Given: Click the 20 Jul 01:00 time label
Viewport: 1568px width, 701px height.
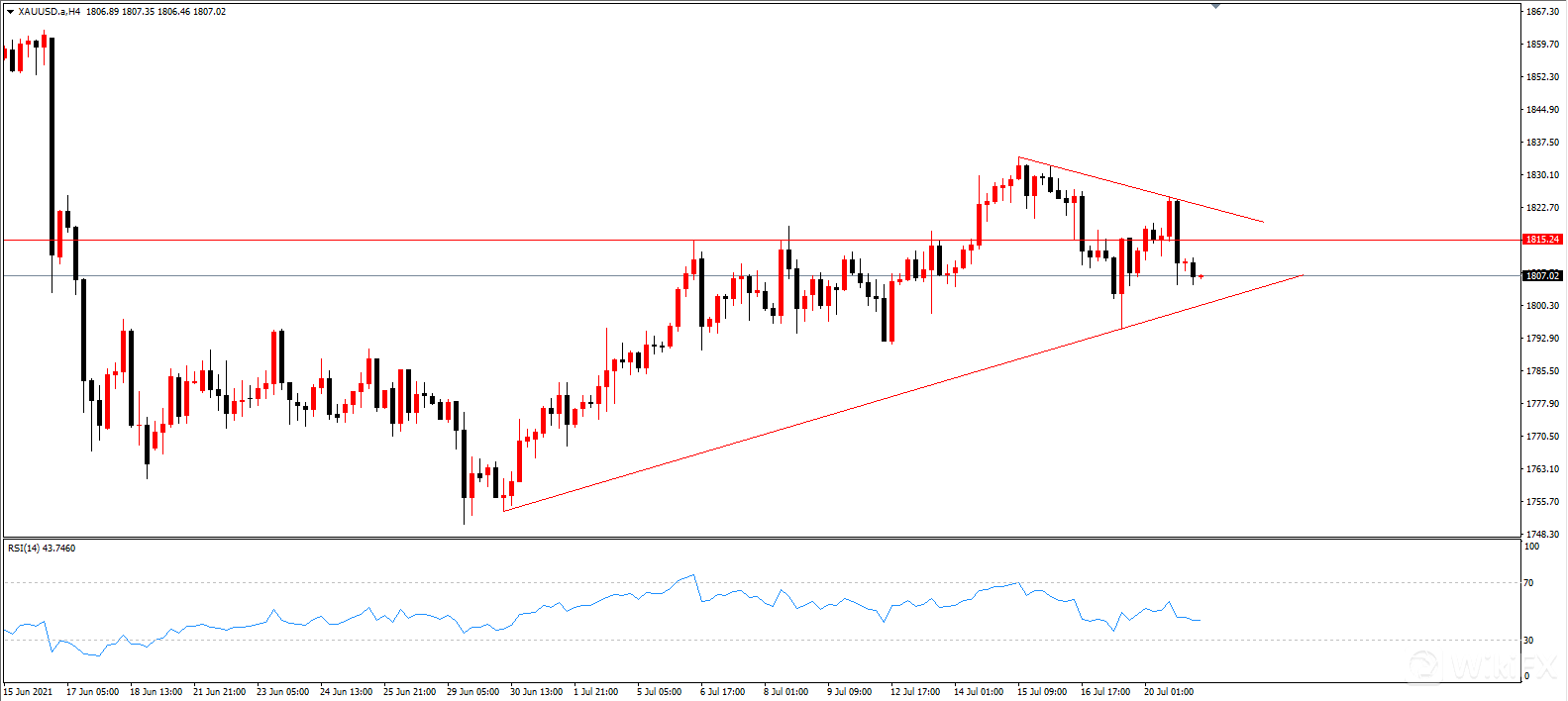Looking at the screenshot, I should click(x=1169, y=692).
